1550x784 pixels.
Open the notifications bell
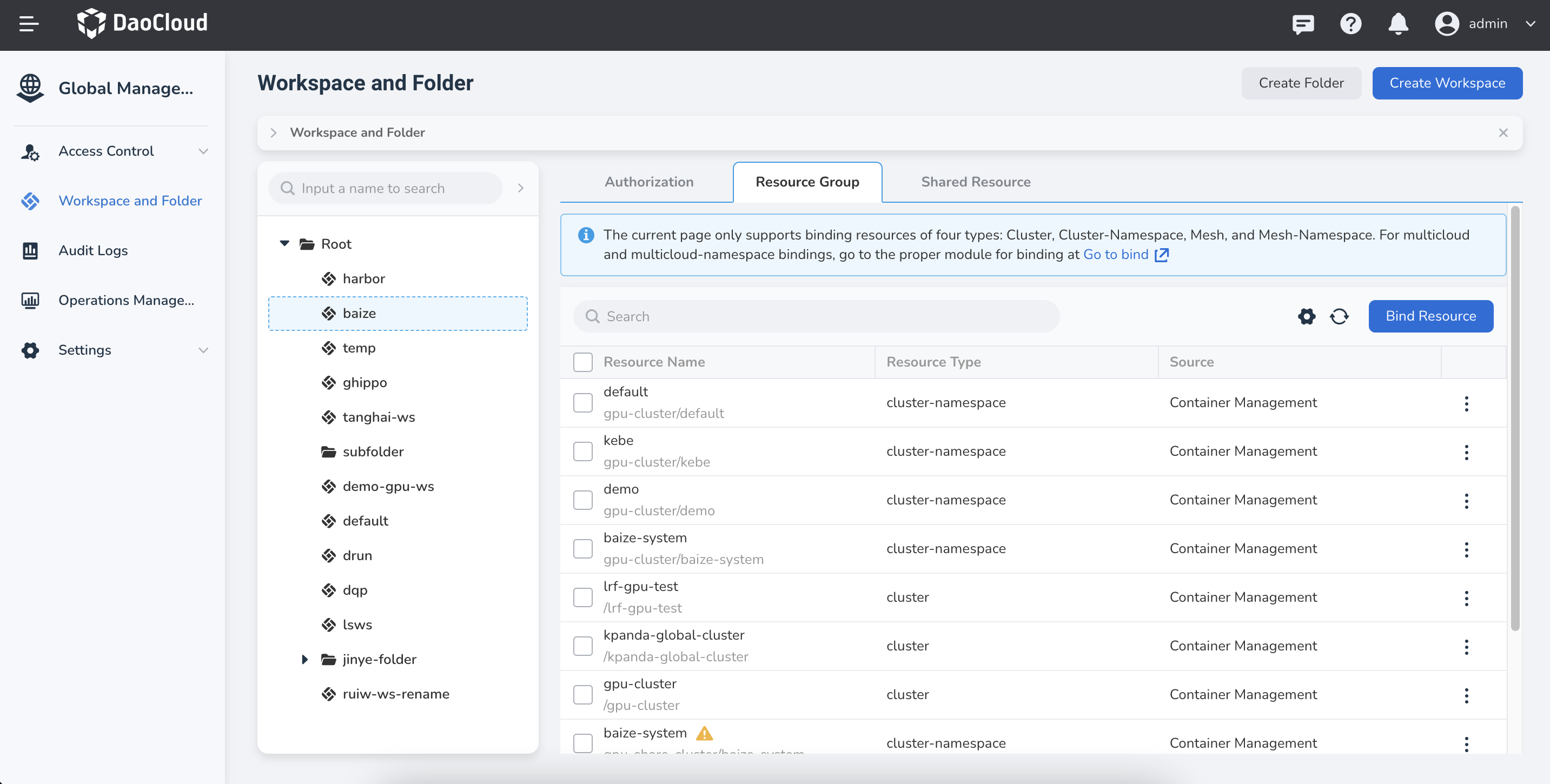1398,24
